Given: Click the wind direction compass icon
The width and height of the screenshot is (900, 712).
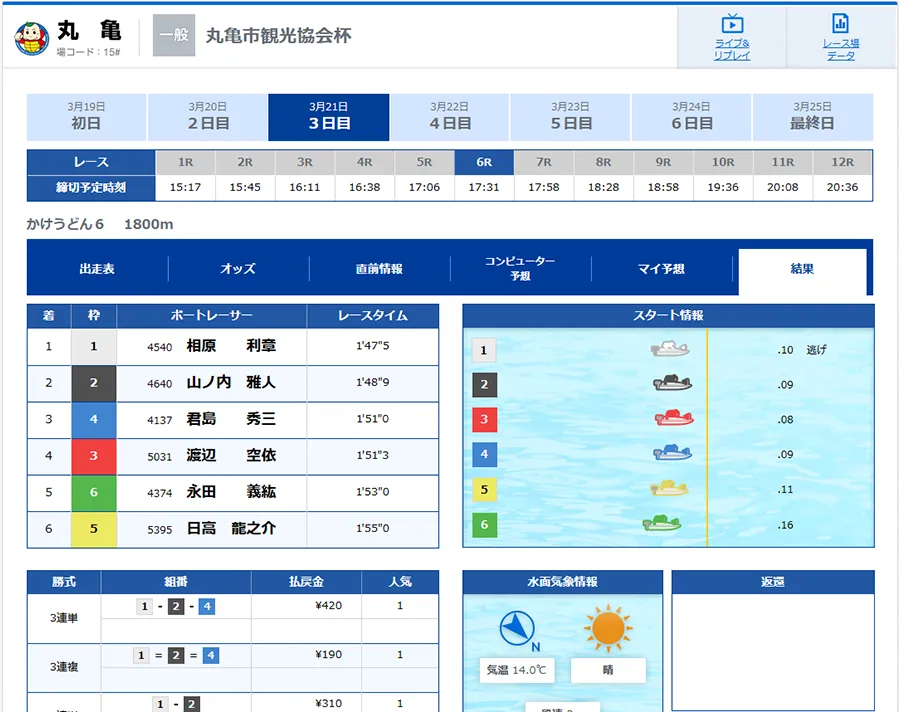Looking at the screenshot, I should click(517, 629).
